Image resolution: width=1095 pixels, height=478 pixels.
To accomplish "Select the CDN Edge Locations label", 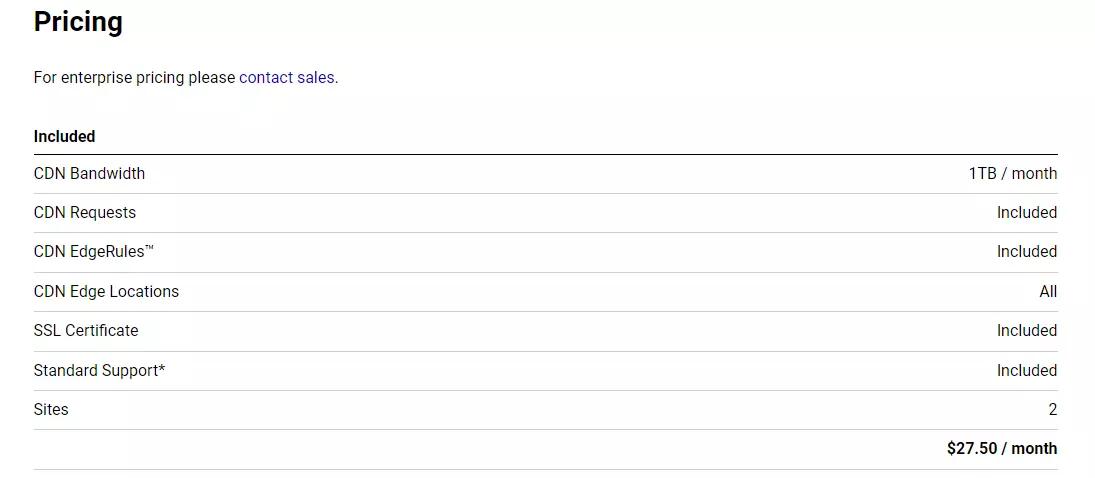I will pos(106,291).
